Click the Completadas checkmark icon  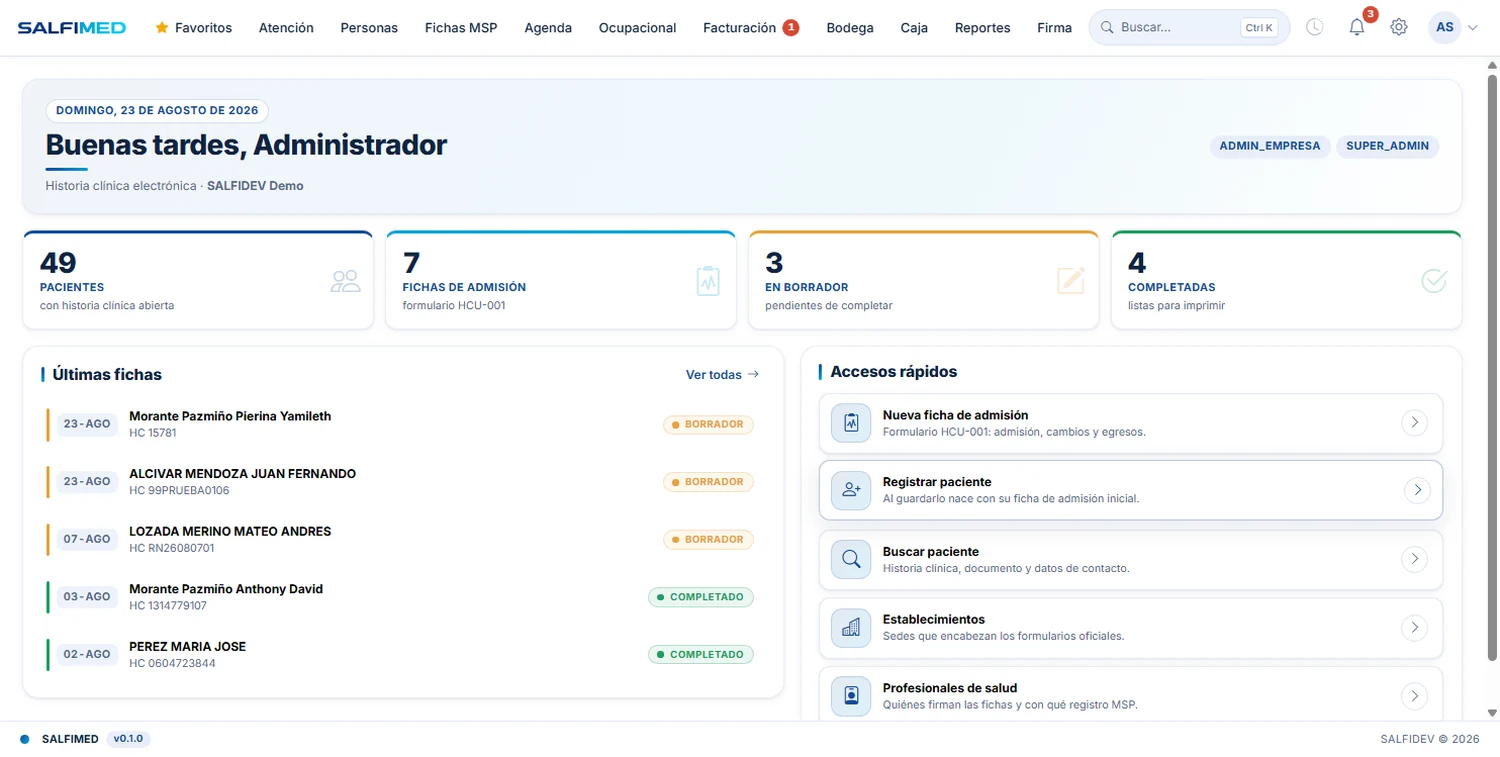tap(1434, 281)
